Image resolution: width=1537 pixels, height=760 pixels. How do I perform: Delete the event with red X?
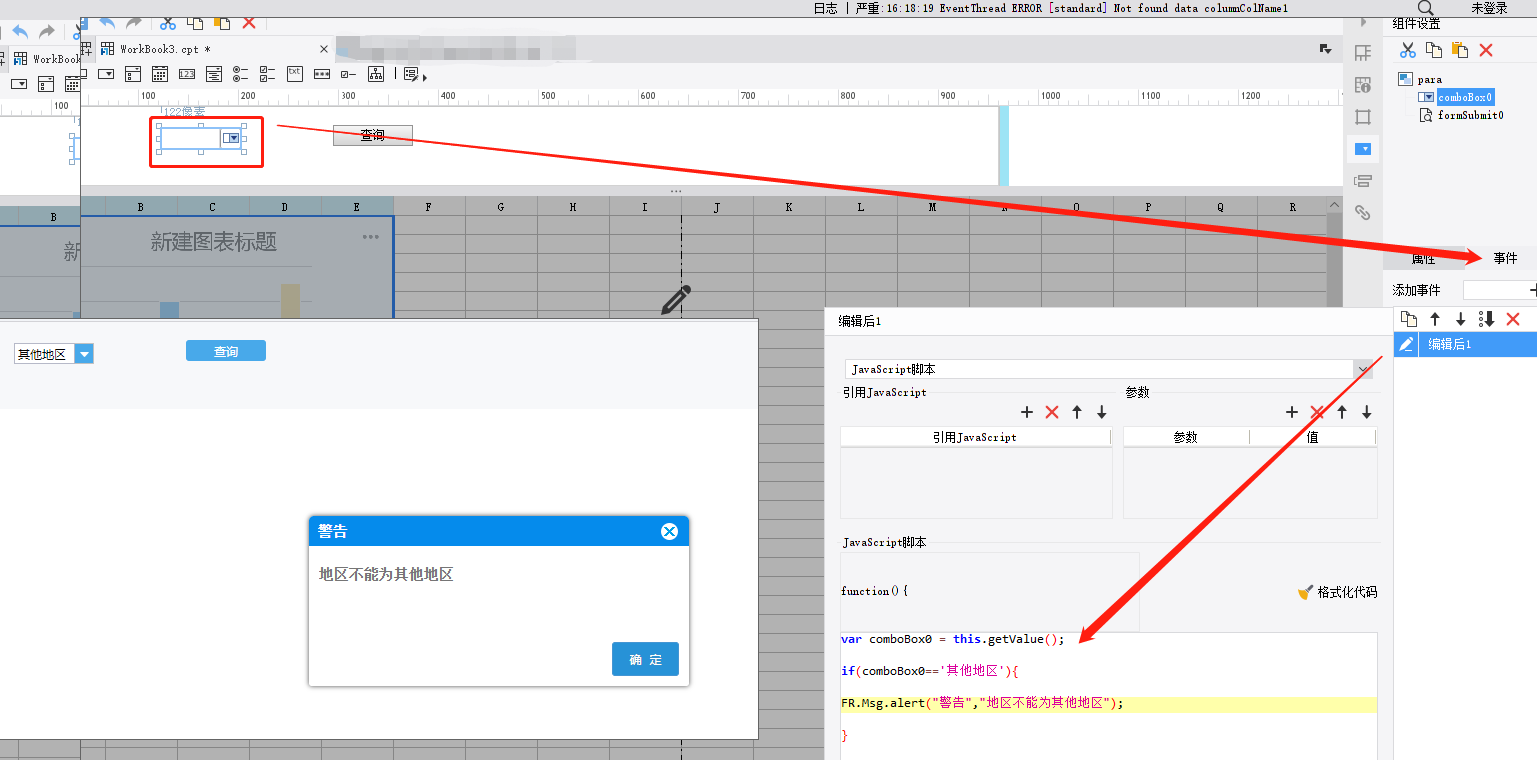click(x=1513, y=319)
